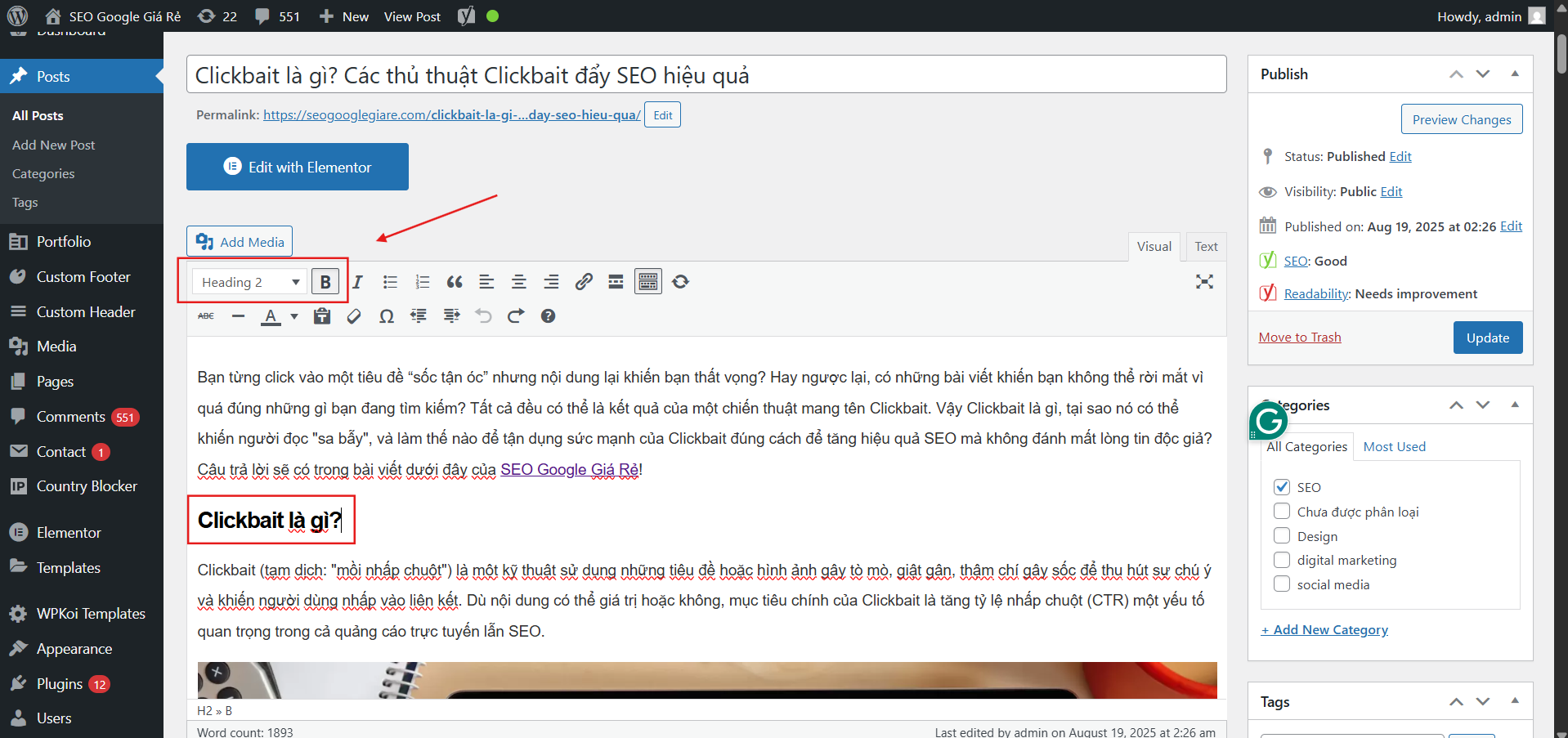Insert a numbered list
The width and height of the screenshot is (1568, 738).
click(x=423, y=281)
